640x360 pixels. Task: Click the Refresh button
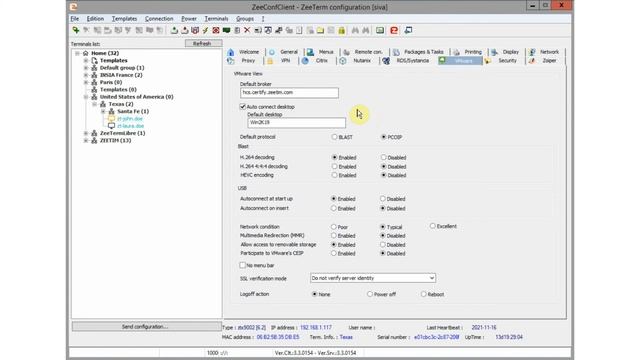pyautogui.click(x=203, y=43)
